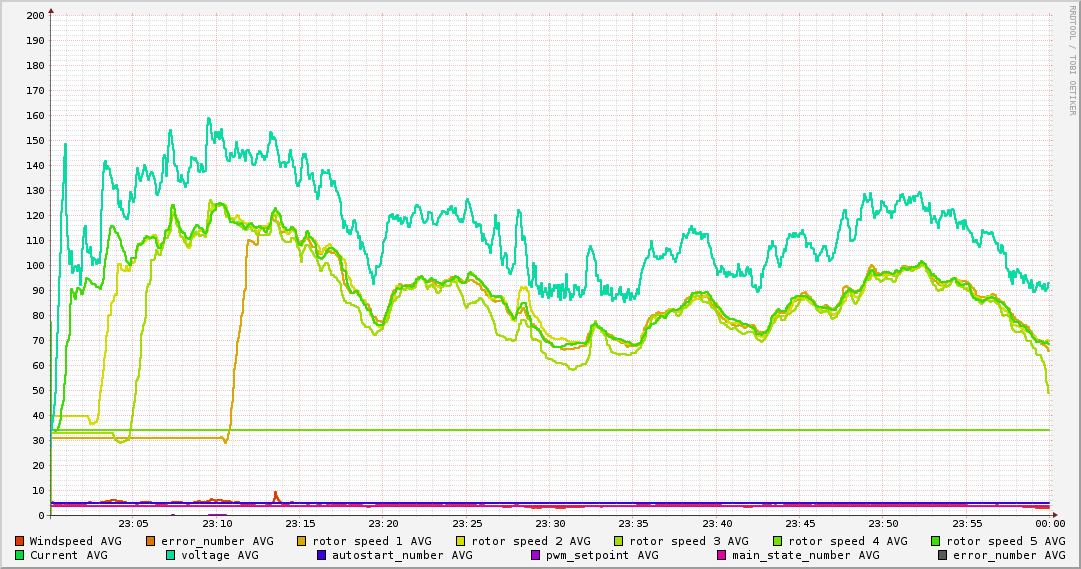Click the 200 value on the y-axis
Image resolution: width=1081 pixels, height=569 pixels.
pos(34,16)
